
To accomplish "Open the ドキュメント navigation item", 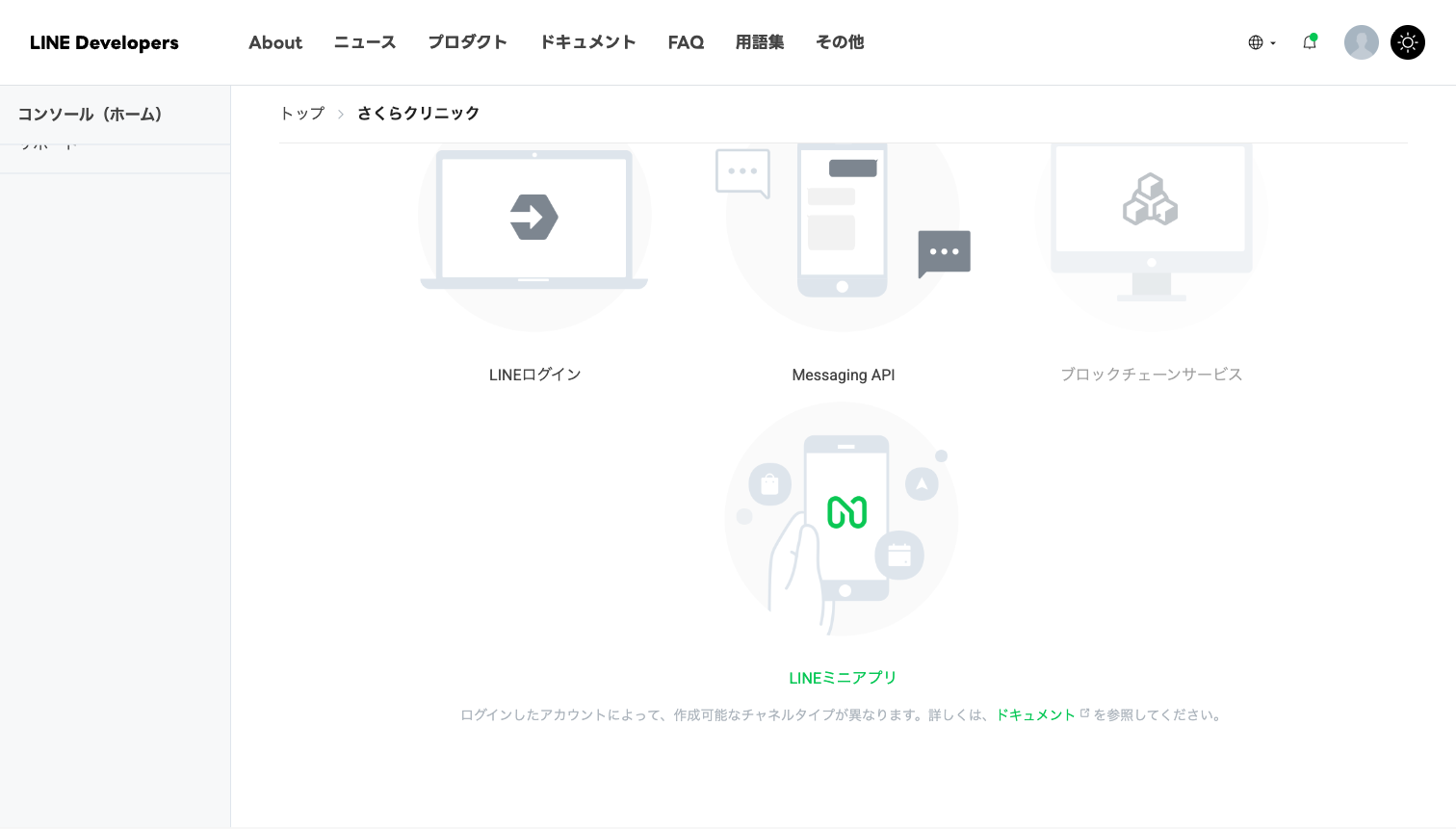I will (x=587, y=42).
